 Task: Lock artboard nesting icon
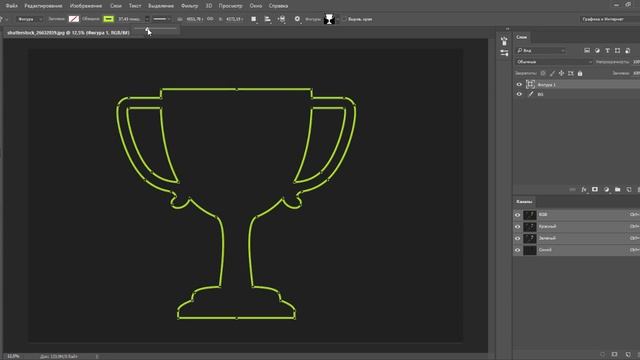pos(571,73)
